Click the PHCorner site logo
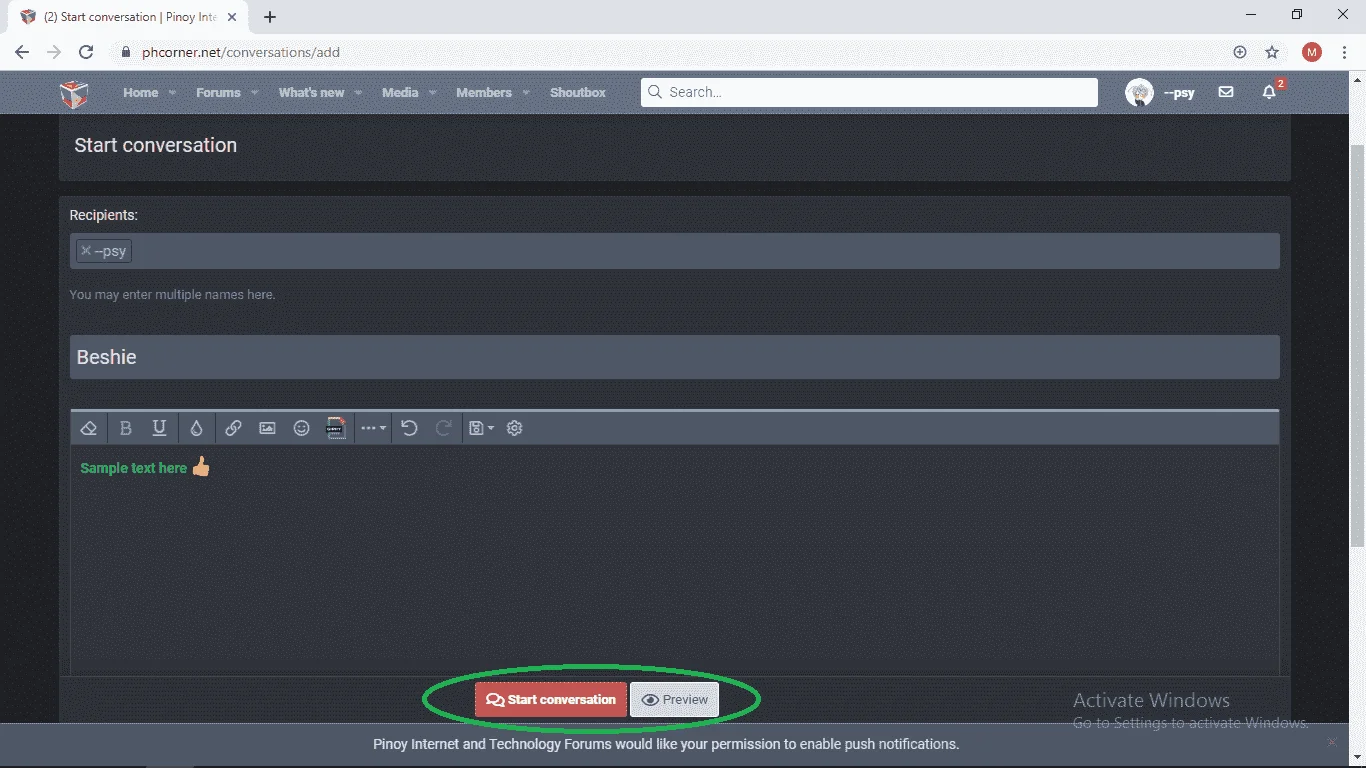Image resolution: width=1366 pixels, height=768 pixels. click(75, 93)
